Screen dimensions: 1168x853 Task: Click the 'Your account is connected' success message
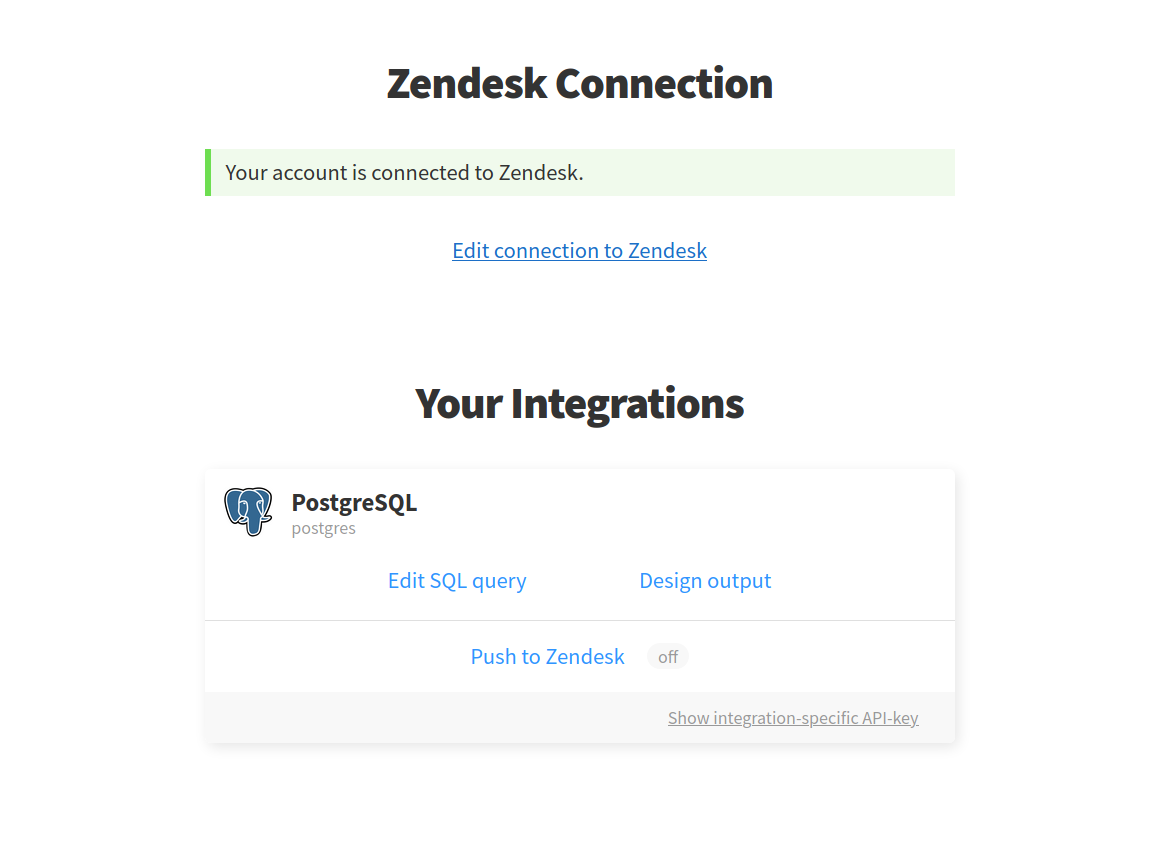pyautogui.click(x=404, y=172)
